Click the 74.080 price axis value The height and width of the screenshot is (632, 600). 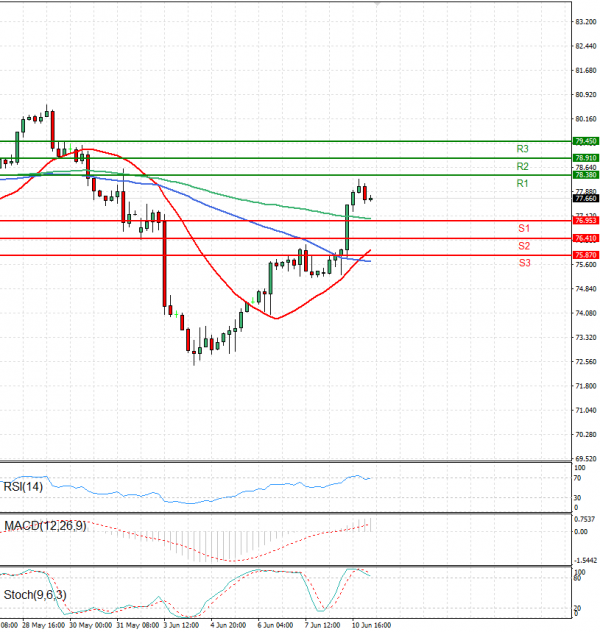(585, 313)
